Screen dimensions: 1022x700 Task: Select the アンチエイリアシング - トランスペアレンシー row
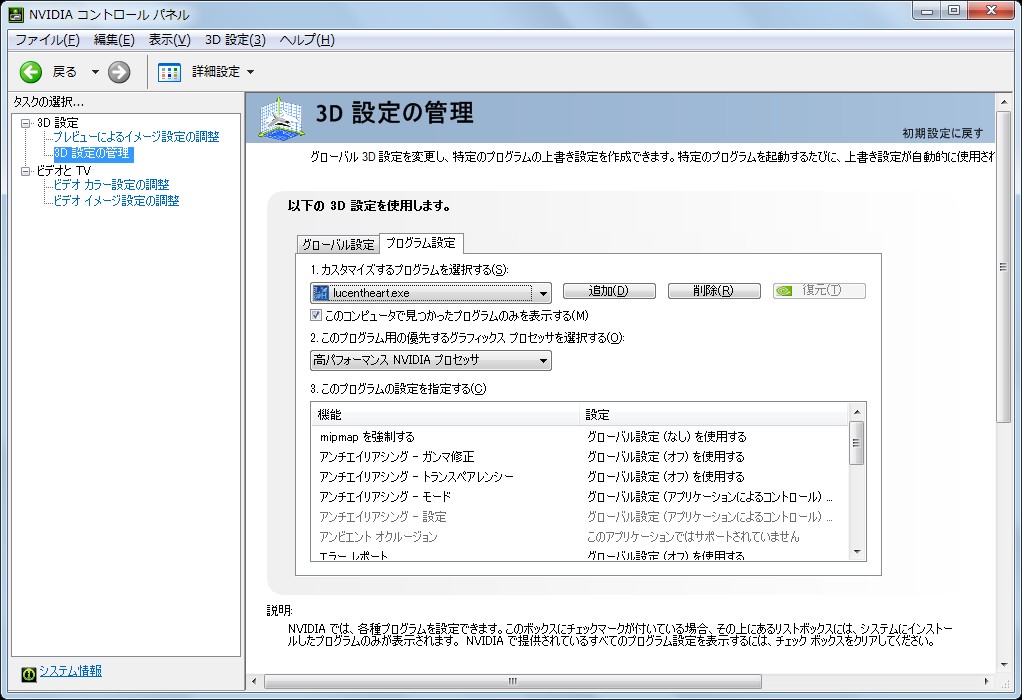(x=580, y=477)
